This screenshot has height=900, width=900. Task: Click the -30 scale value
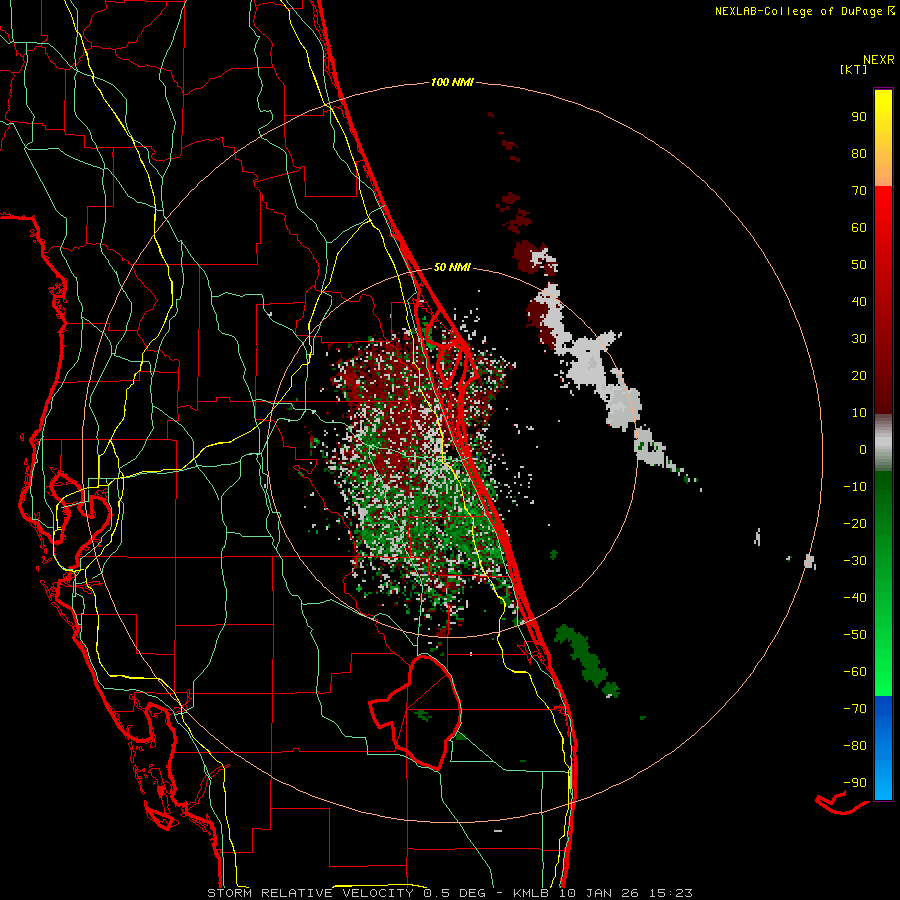(x=855, y=561)
